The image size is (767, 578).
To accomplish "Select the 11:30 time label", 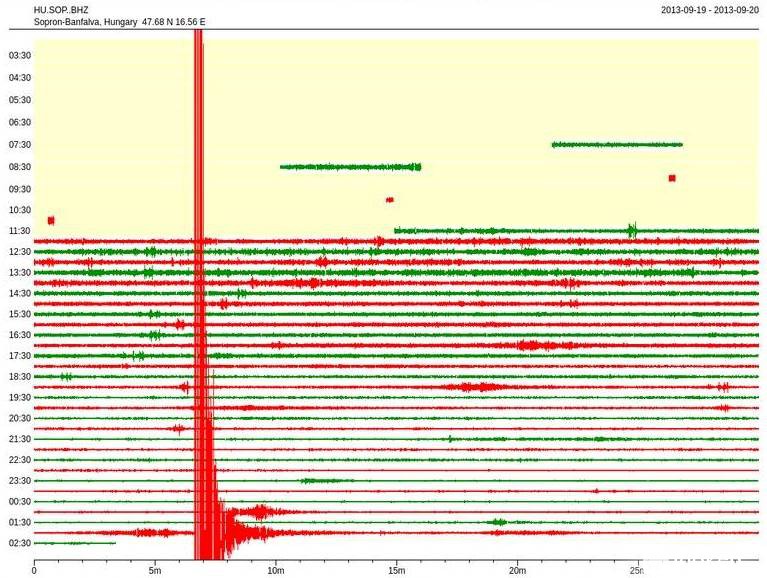I will click(x=20, y=231).
